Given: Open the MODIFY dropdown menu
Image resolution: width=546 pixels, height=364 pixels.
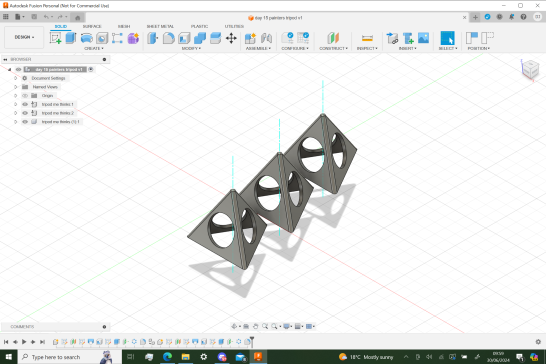Looking at the screenshot, I should pyautogui.click(x=191, y=48).
